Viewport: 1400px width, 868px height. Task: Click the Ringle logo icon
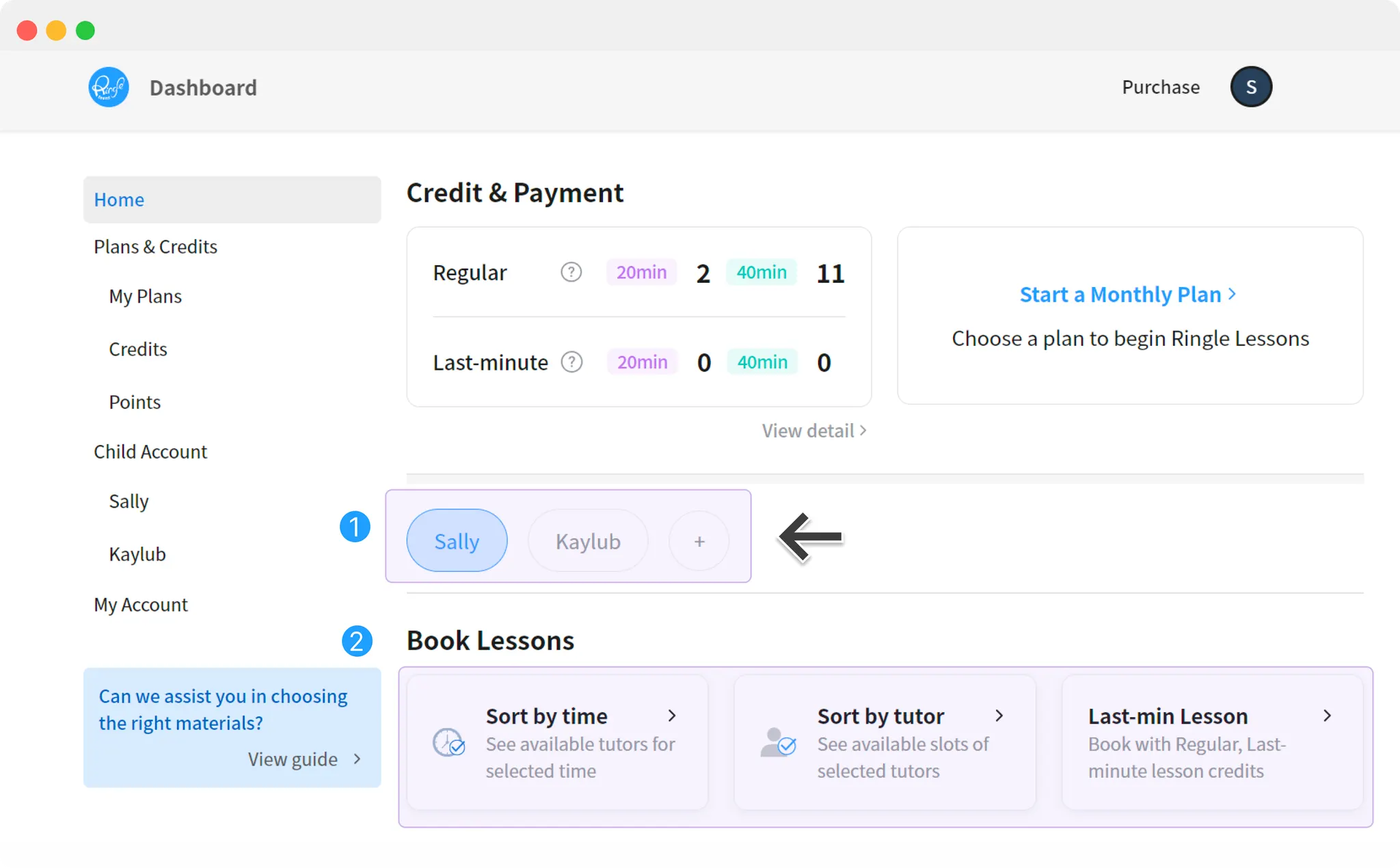109,87
